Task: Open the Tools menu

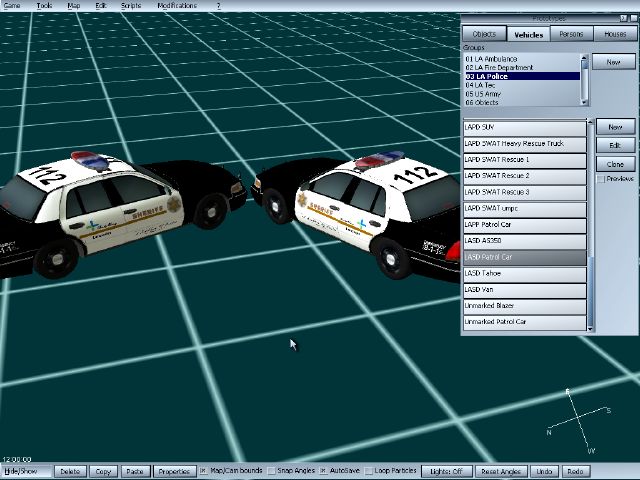Action: (x=44, y=5)
